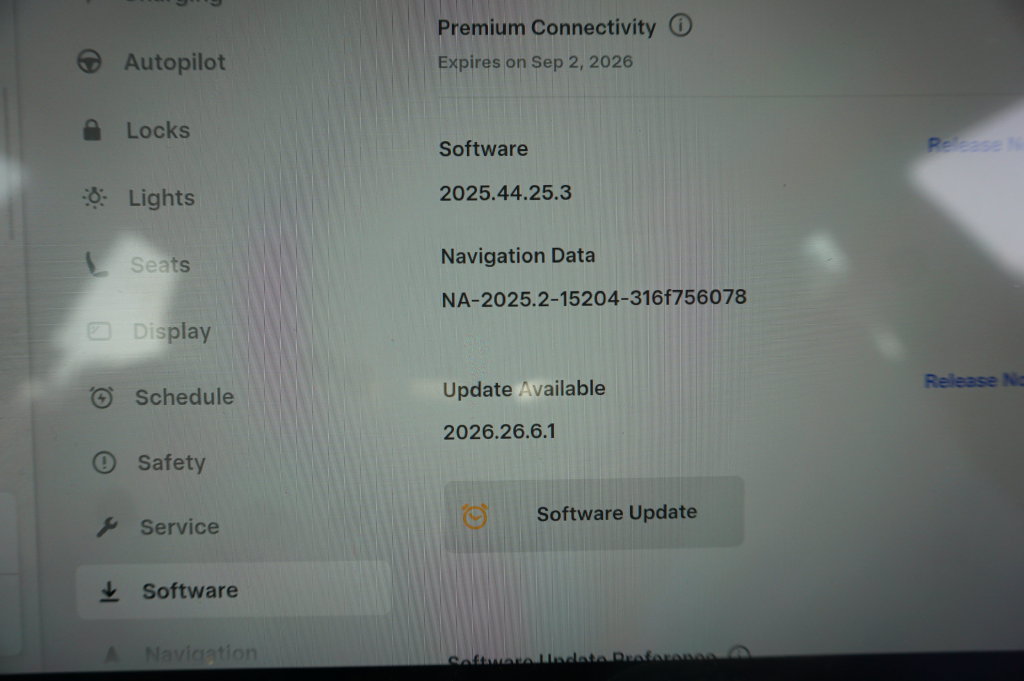Screen dimensions: 1024x681
Task: Click the 'Expires on Sep 2, 2026' text
Action: coord(535,62)
